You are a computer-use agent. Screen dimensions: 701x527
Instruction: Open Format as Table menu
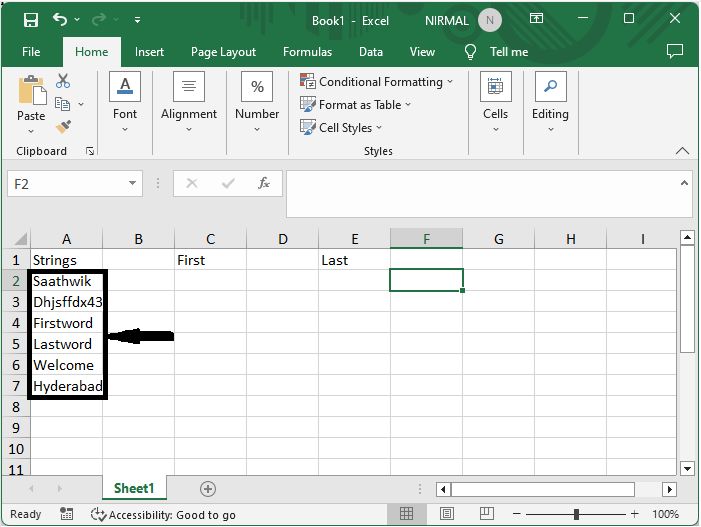click(355, 105)
